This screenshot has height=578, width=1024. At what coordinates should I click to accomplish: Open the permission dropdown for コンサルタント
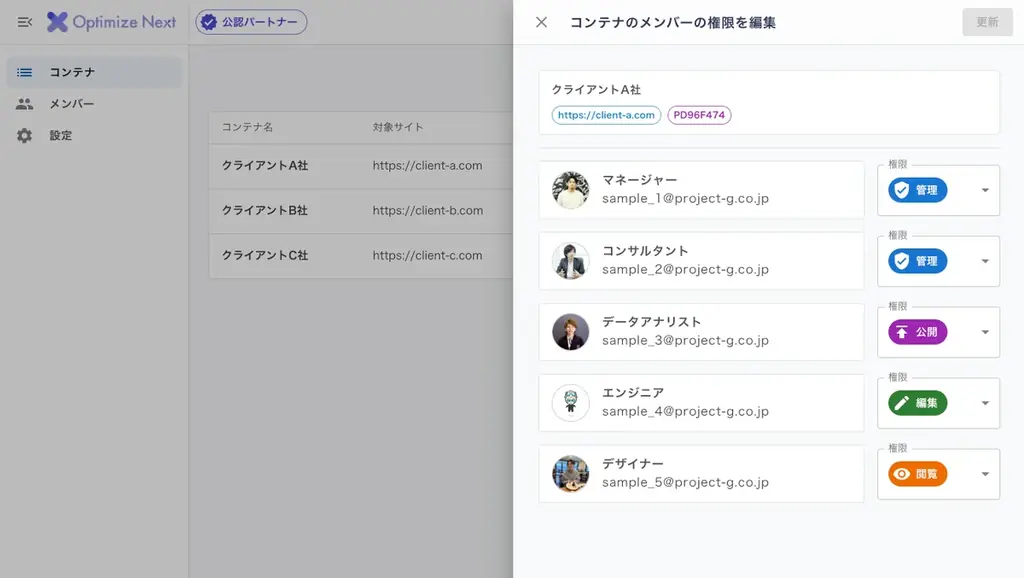[x=984, y=261]
